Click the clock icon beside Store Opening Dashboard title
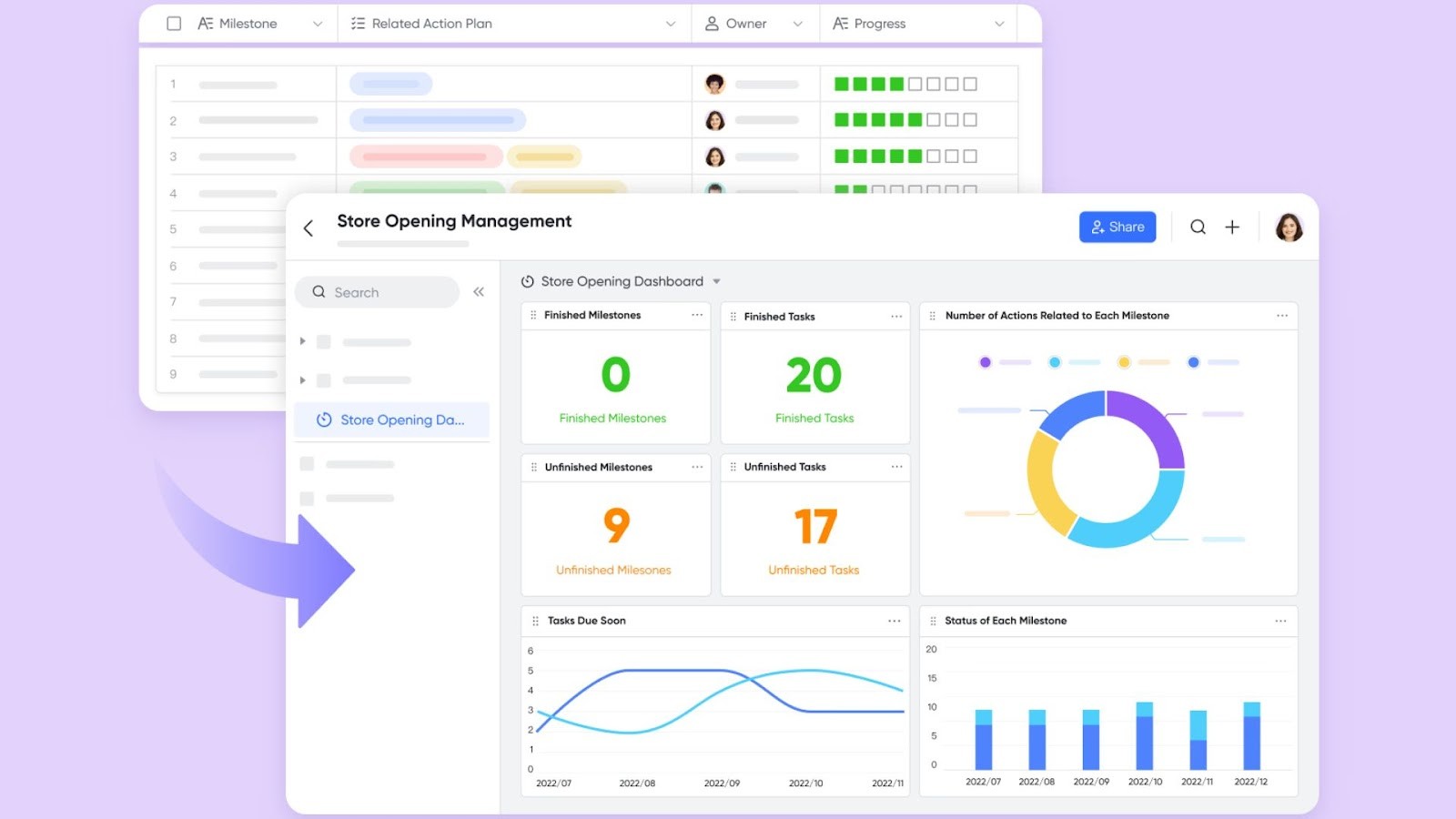Screen dimensions: 1456x819 526,281
